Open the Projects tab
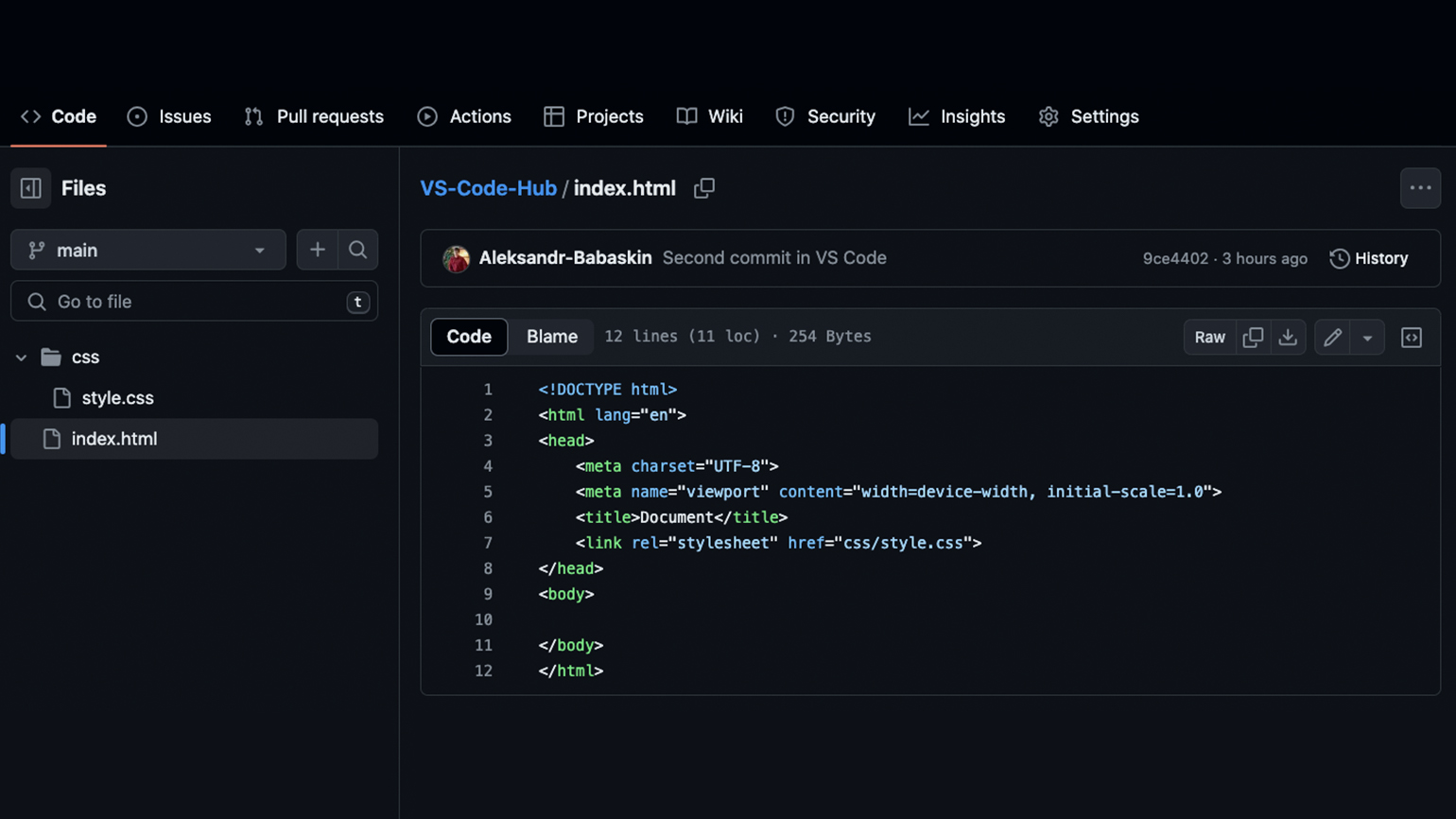 pos(594,116)
